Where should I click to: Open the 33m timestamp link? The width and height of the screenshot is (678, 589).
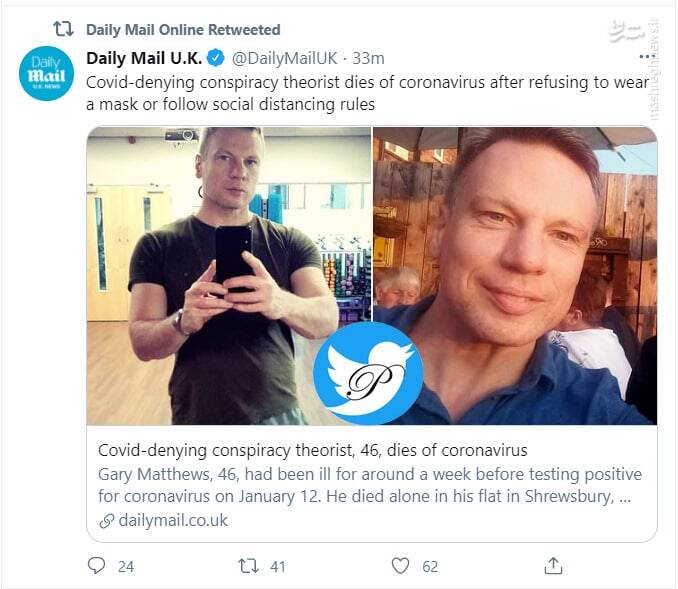tap(369, 58)
